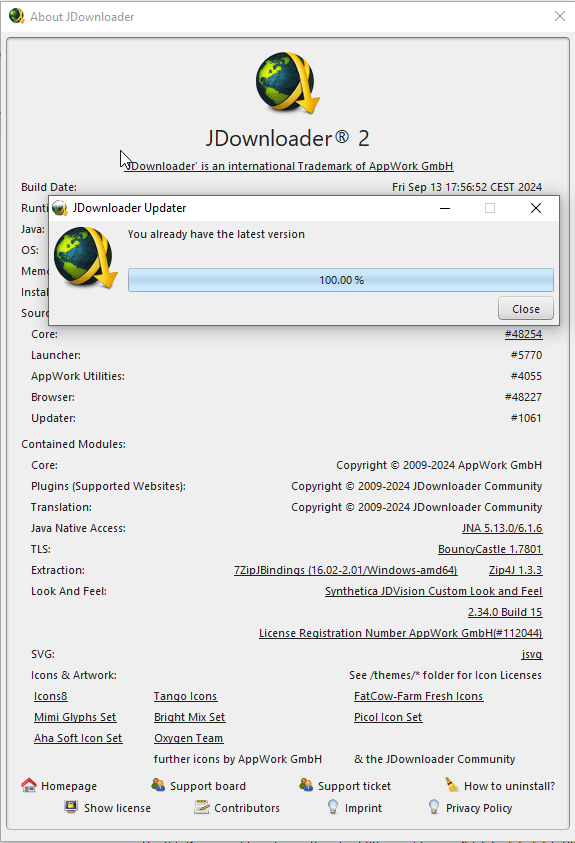Close the JDownloader Updater window with X

(536, 208)
